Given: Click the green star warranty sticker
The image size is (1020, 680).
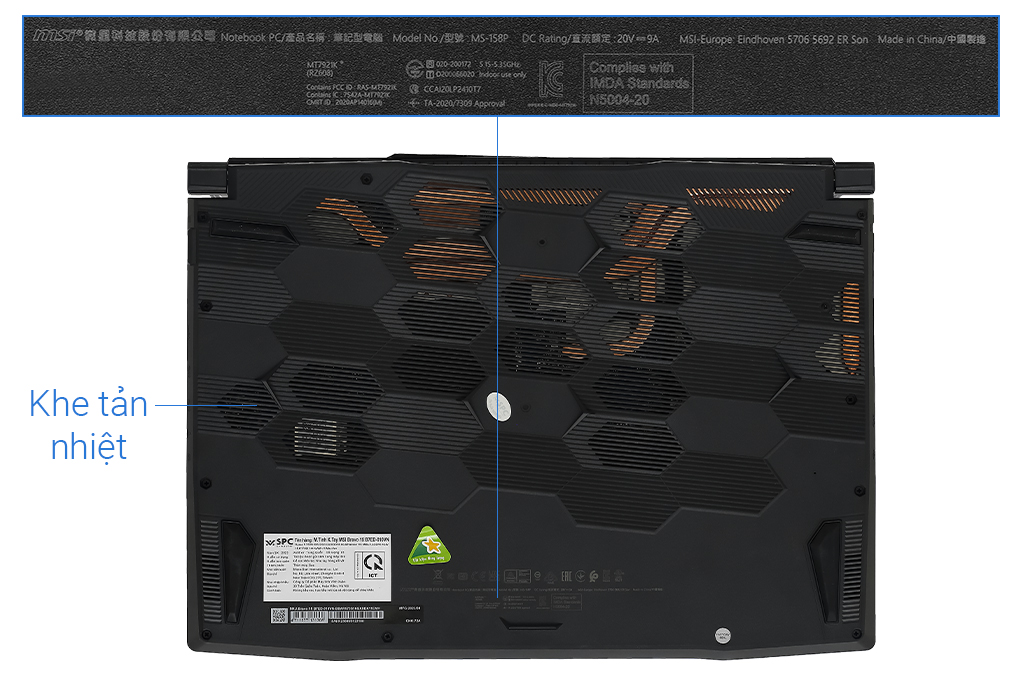Looking at the screenshot, I should point(429,545).
